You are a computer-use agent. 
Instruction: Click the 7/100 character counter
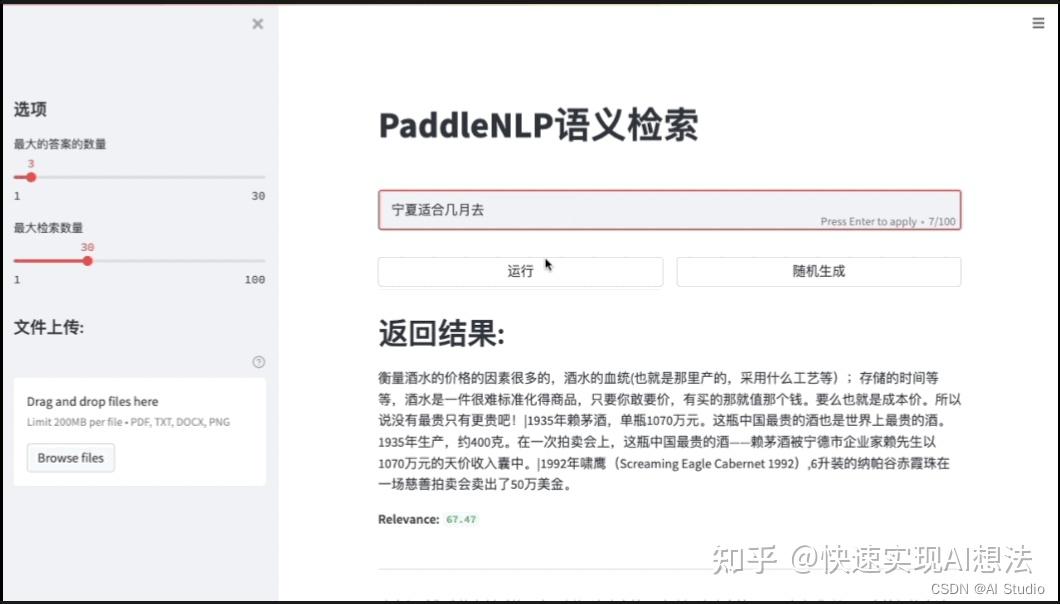(x=941, y=222)
